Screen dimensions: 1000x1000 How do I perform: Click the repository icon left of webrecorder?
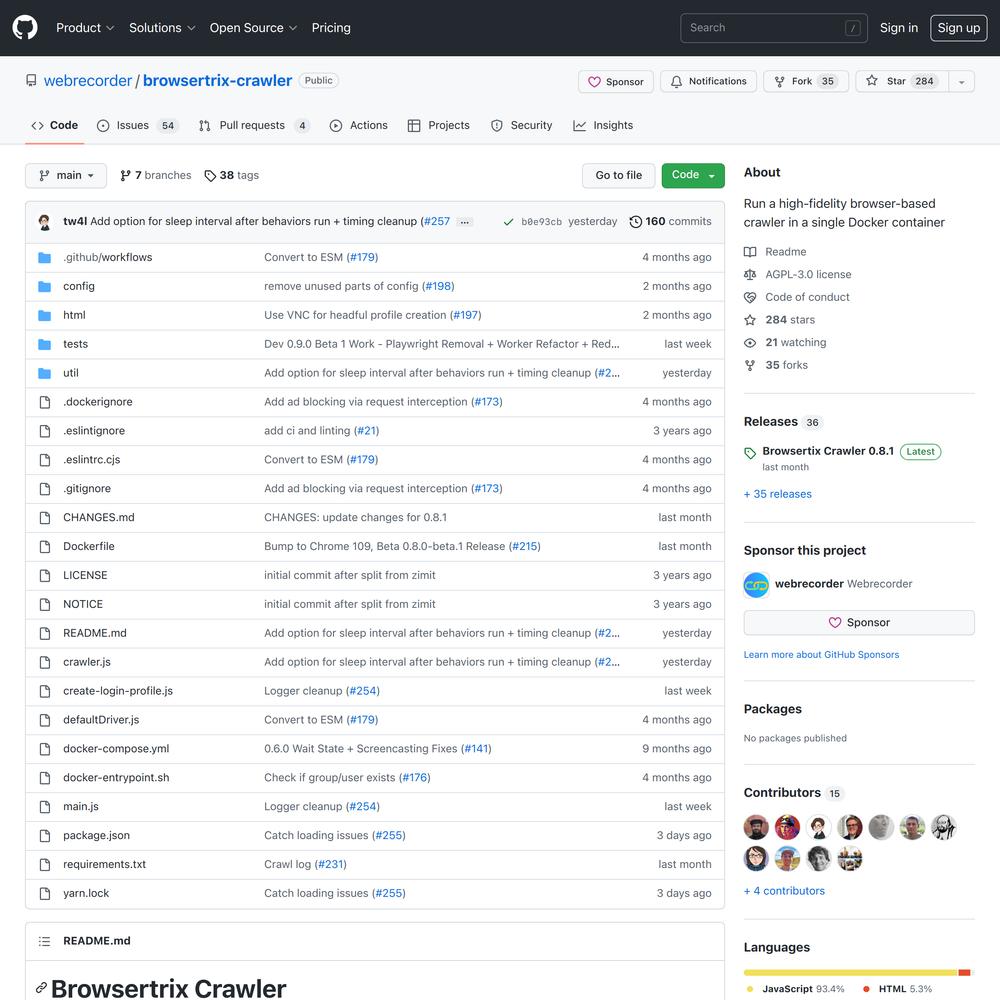pyautogui.click(x=31, y=80)
